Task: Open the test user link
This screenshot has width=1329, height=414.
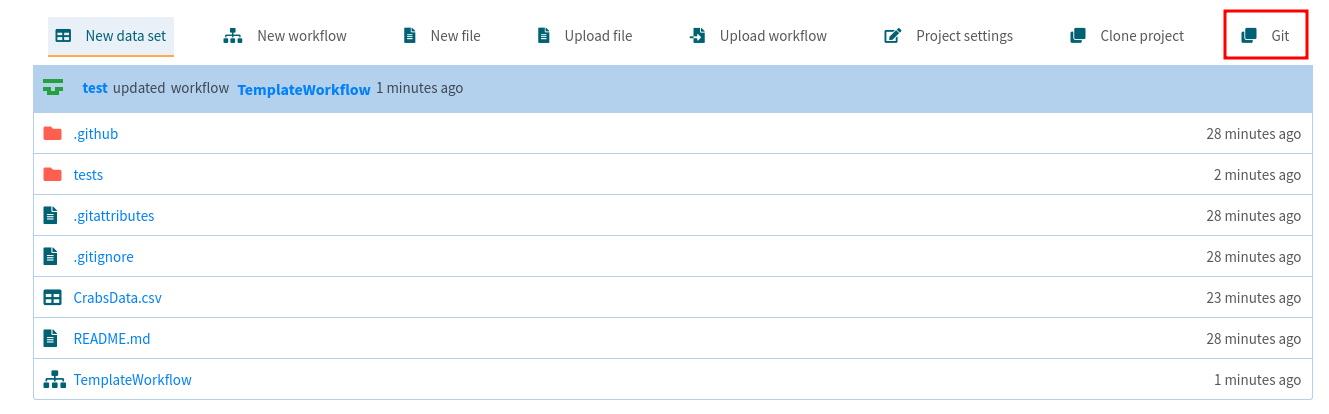Action: pyautogui.click(x=95, y=88)
